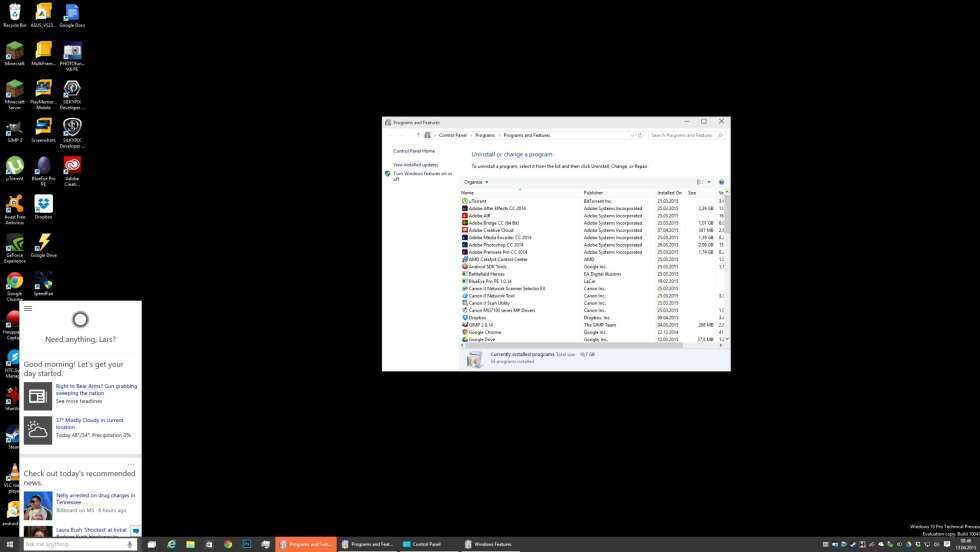Screen dimensions: 980x552
Task: Open the Avast Free Antivirus desktop shortcut
Action: point(14,210)
